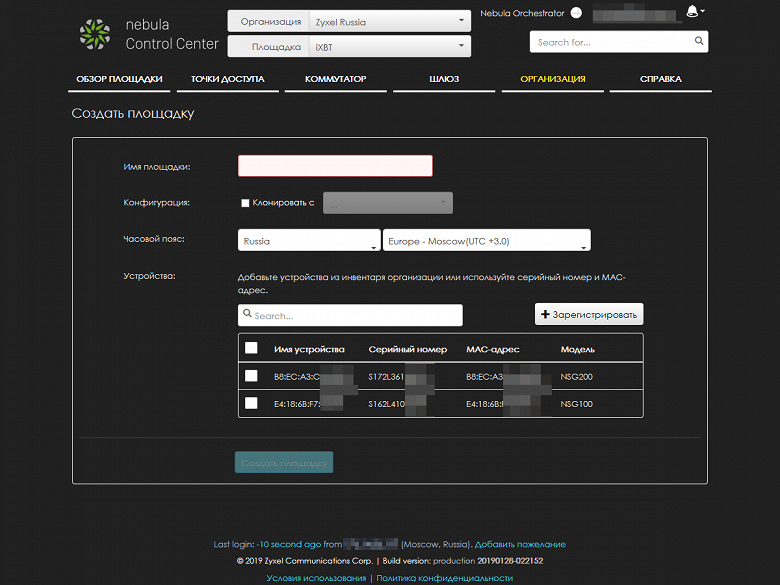Open the СПРАВКА tab
780x585 pixels.
pos(661,79)
